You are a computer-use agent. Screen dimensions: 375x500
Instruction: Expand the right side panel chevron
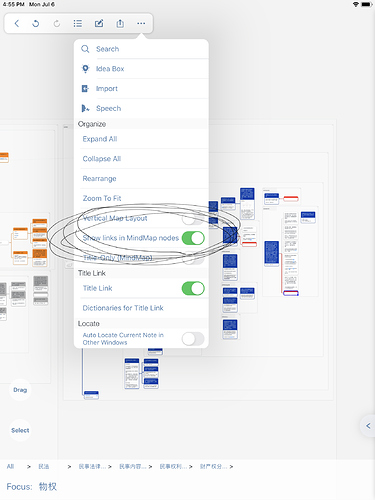click(x=368, y=426)
